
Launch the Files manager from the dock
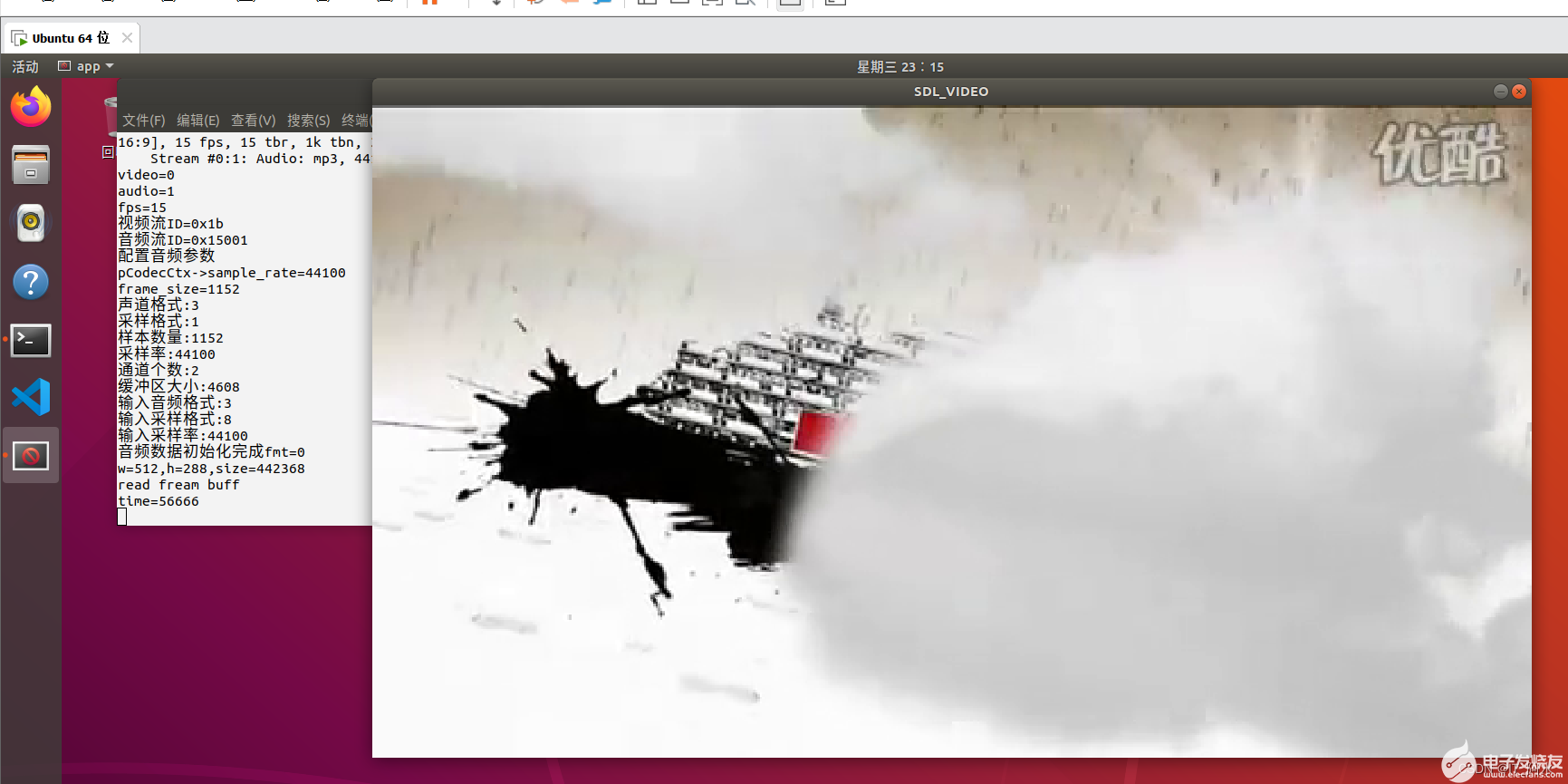31,165
